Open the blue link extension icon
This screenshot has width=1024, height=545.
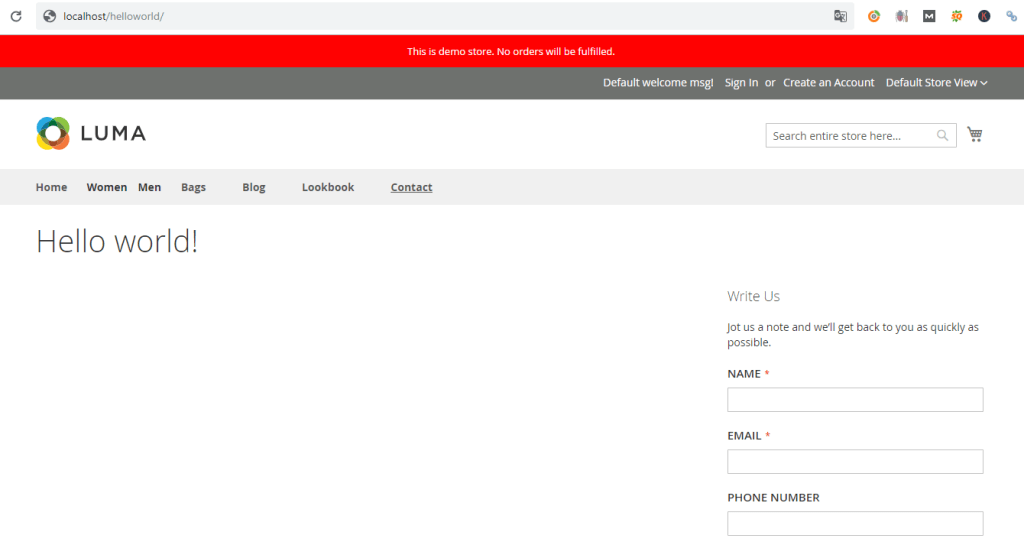pyautogui.click(x=1012, y=16)
